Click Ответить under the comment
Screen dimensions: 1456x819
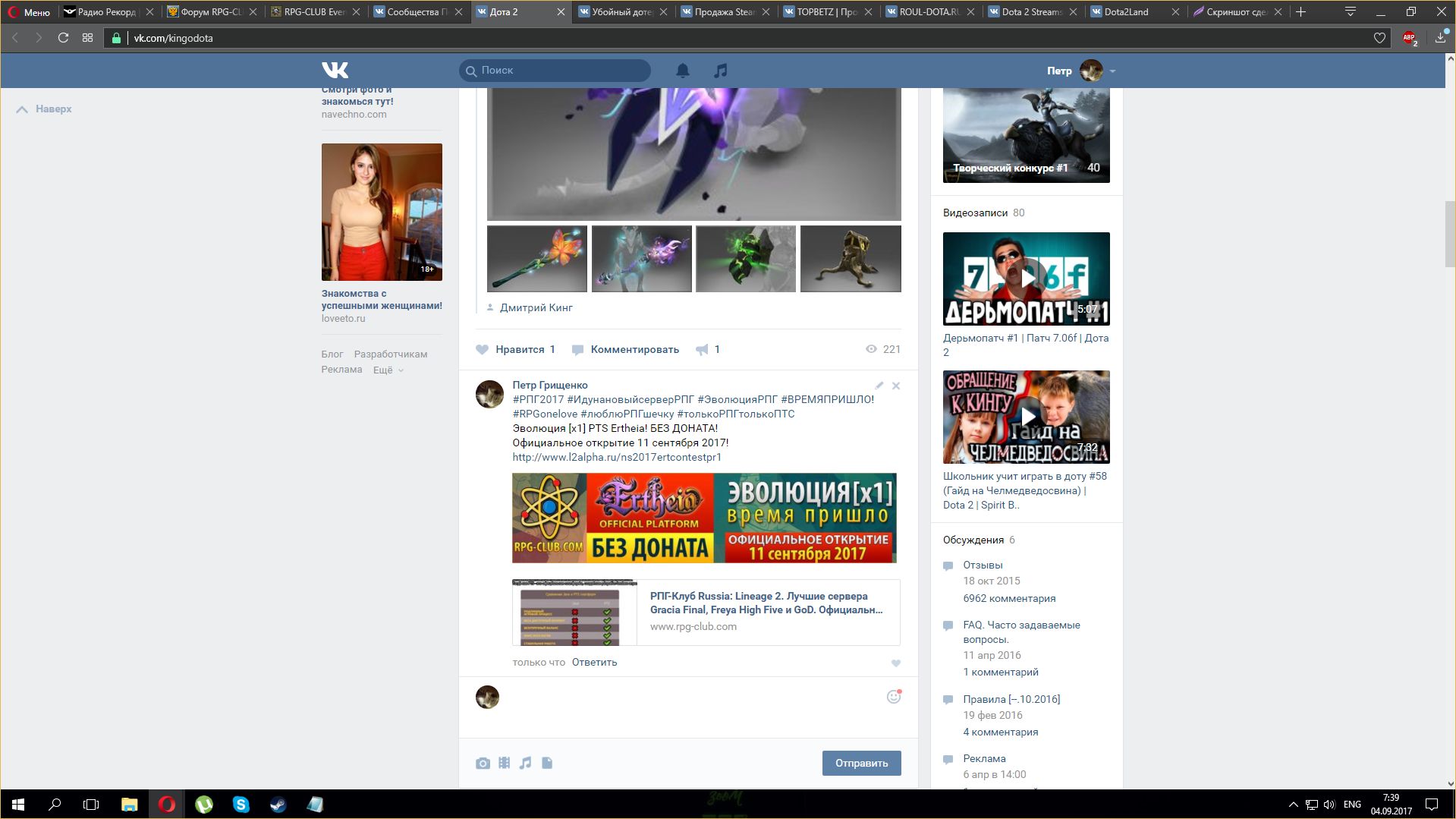tap(594, 662)
